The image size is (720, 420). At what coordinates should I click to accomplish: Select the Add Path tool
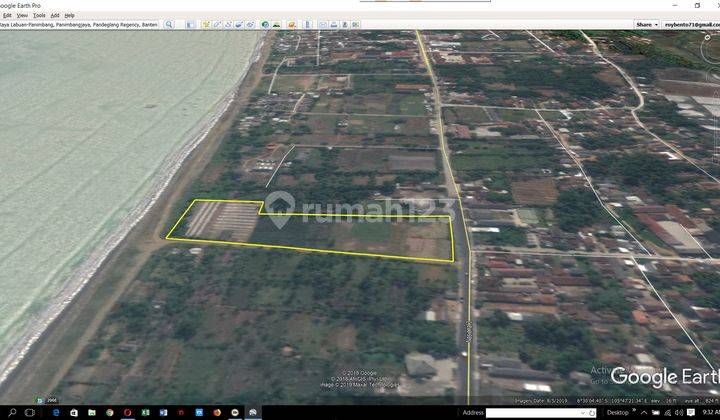[x=228, y=24]
